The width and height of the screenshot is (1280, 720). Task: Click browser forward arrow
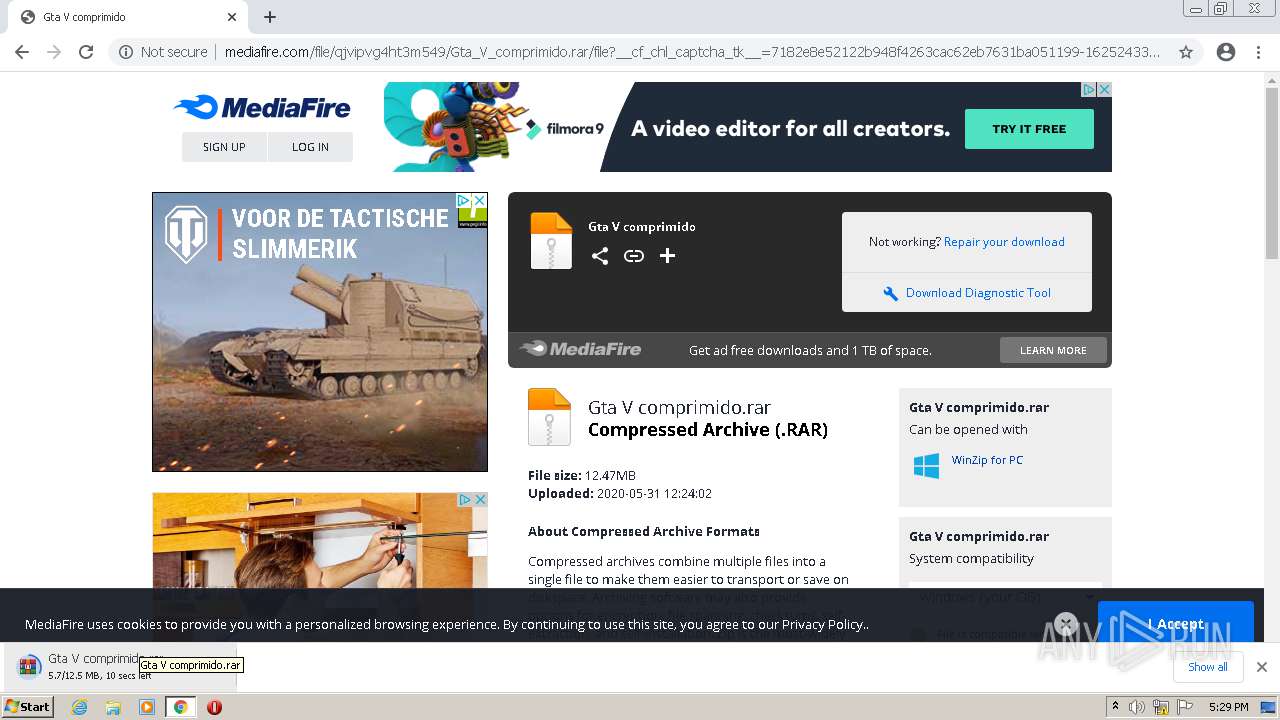[x=54, y=52]
